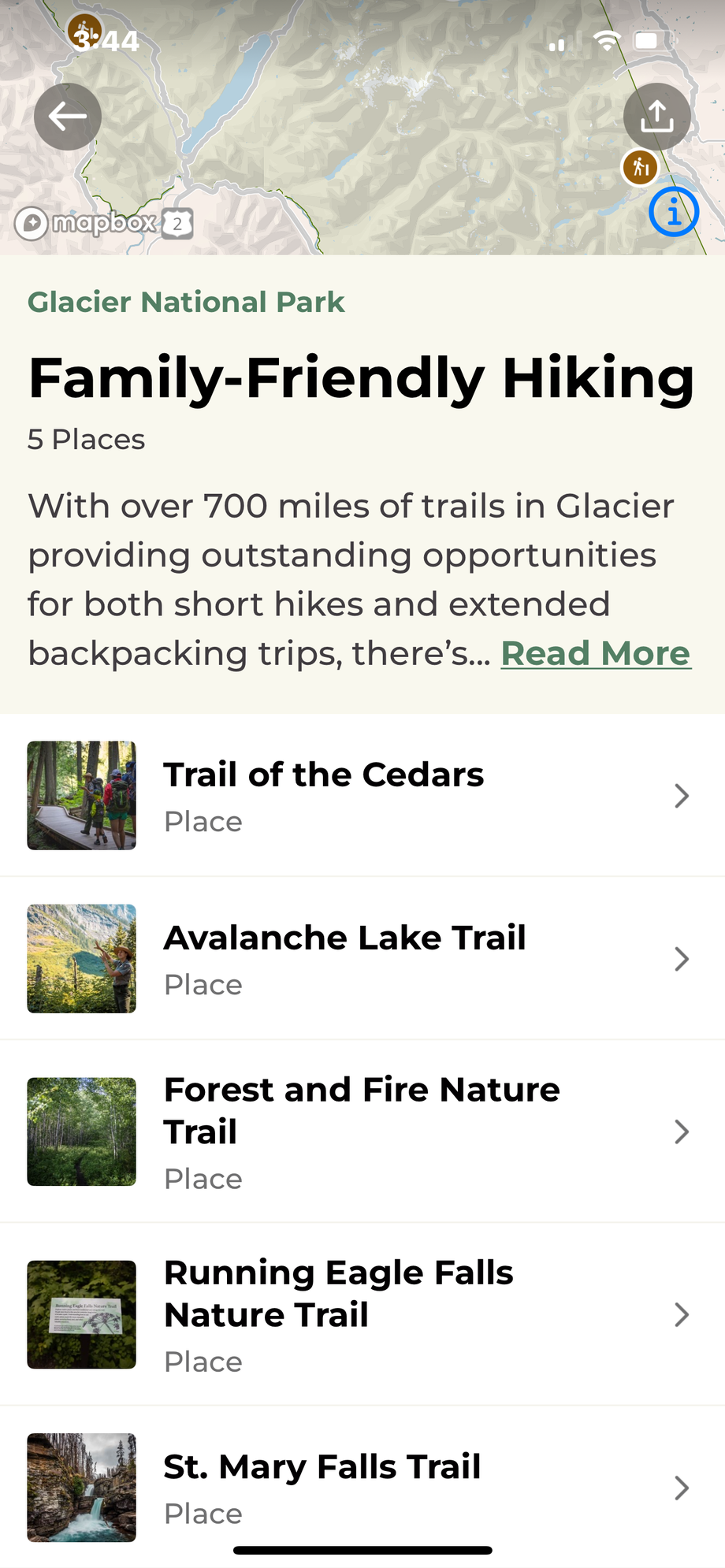Select Running Eagle Falls Nature Trail title
Screen dimensions: 725x1568
(339, 1293)
